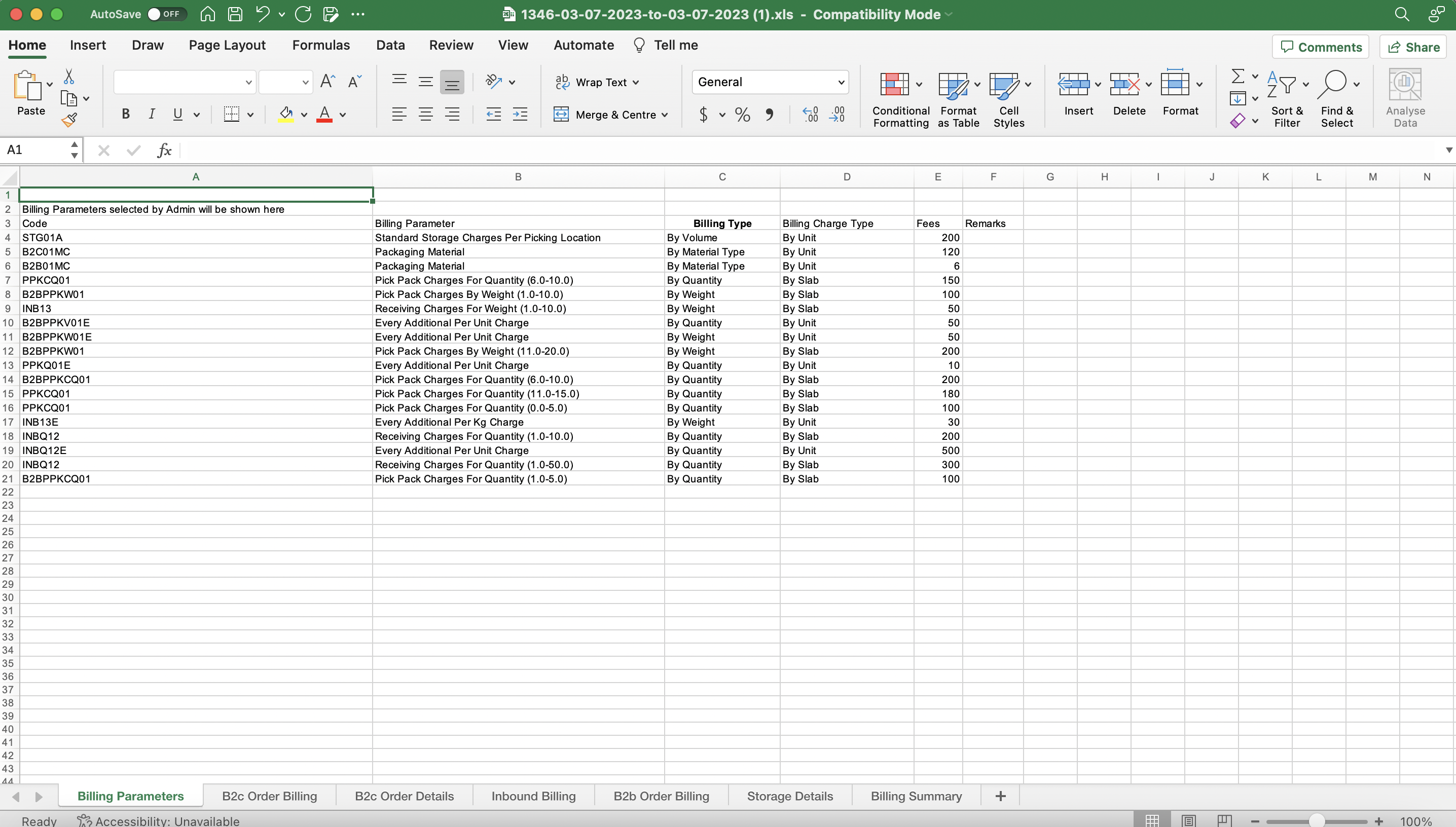Add a new sheet with plus button
Image resolution: width=1456 pixels, height=827 pixels.
pyautogui.click(x=1001, y=796)
